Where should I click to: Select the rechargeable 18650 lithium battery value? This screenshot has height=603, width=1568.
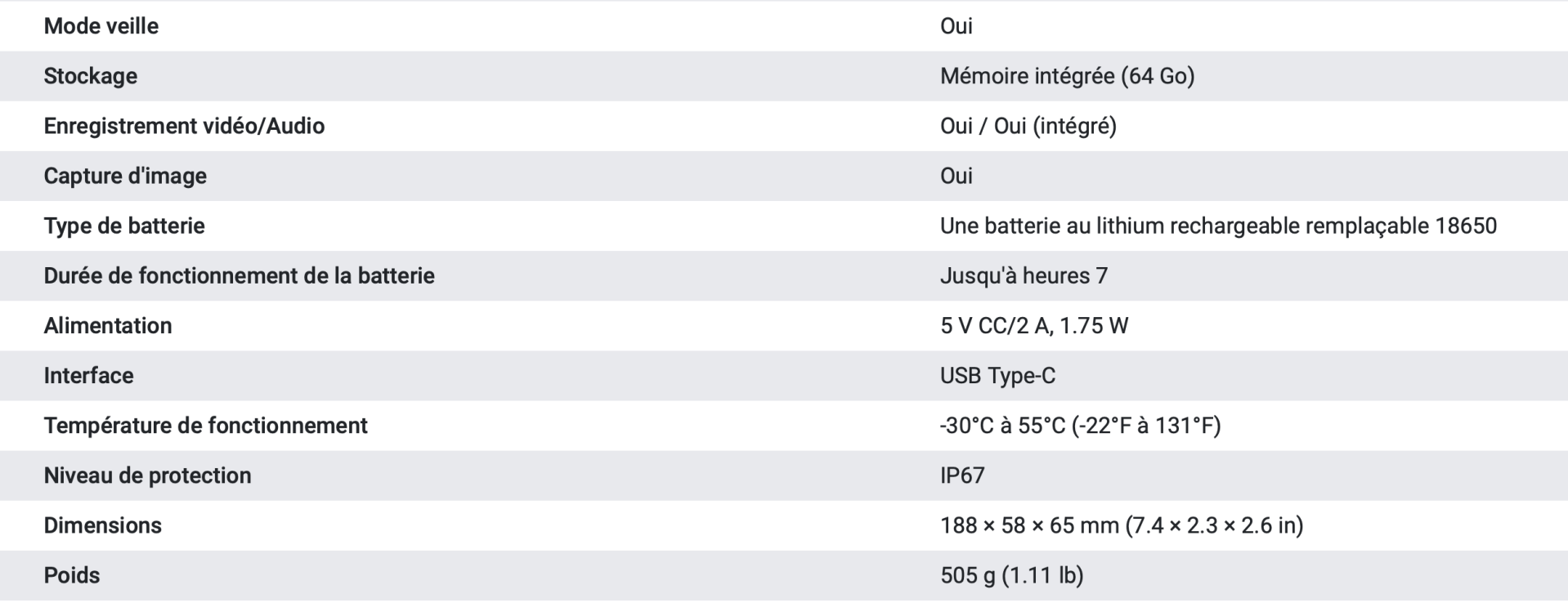coord(1218,226)
